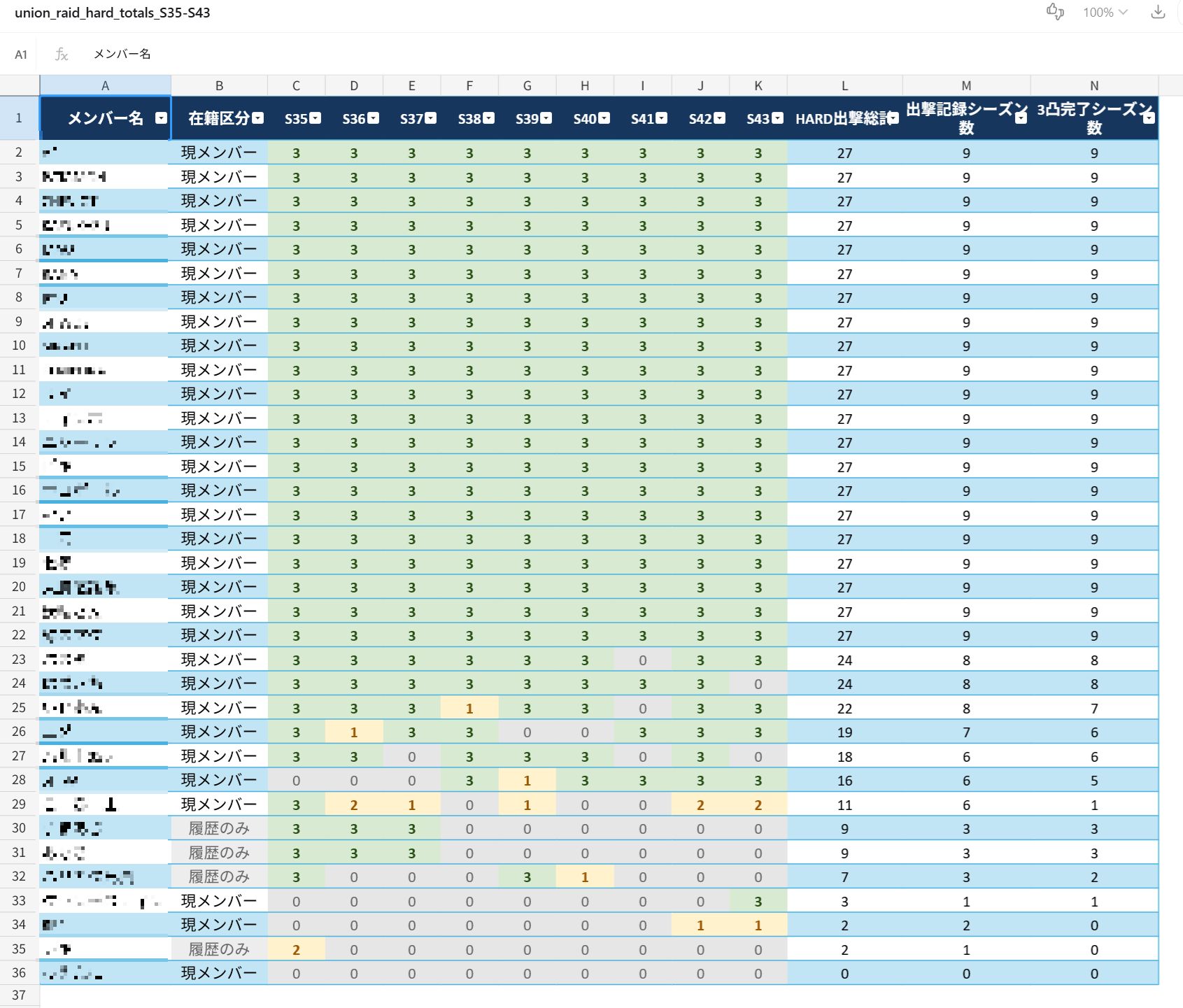Viewport: 1183px width, 1008px height.
Task: Open the S35 column filter button
Action: (x=316, y=118)
